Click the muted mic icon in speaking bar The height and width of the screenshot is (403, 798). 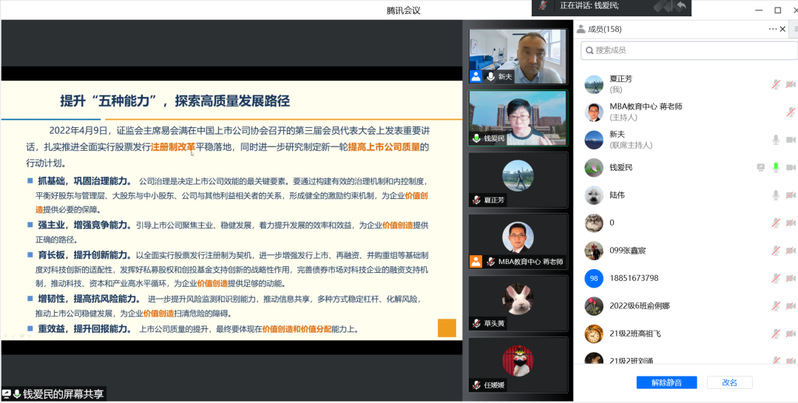coord(544,6)
